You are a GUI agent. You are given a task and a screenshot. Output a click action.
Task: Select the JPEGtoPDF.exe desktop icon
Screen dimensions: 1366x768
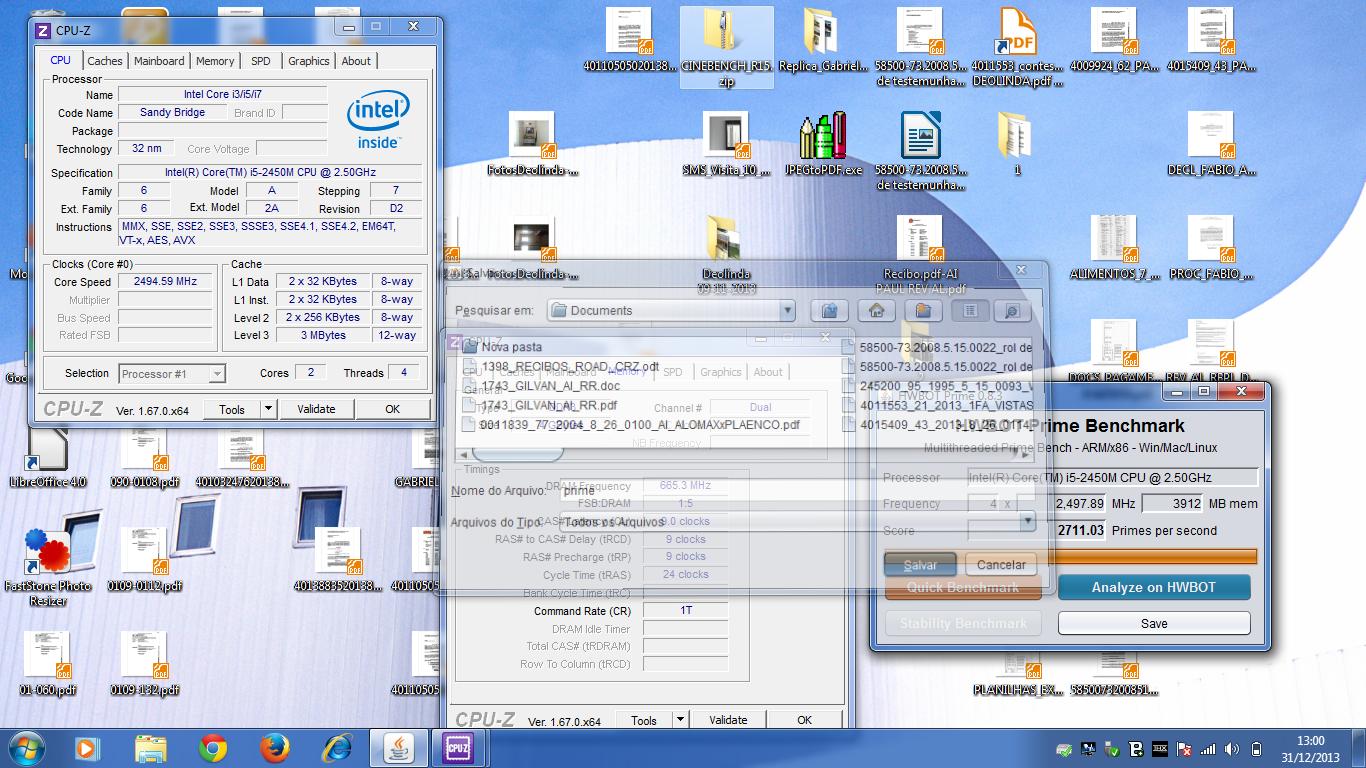(x=822, y=143)
